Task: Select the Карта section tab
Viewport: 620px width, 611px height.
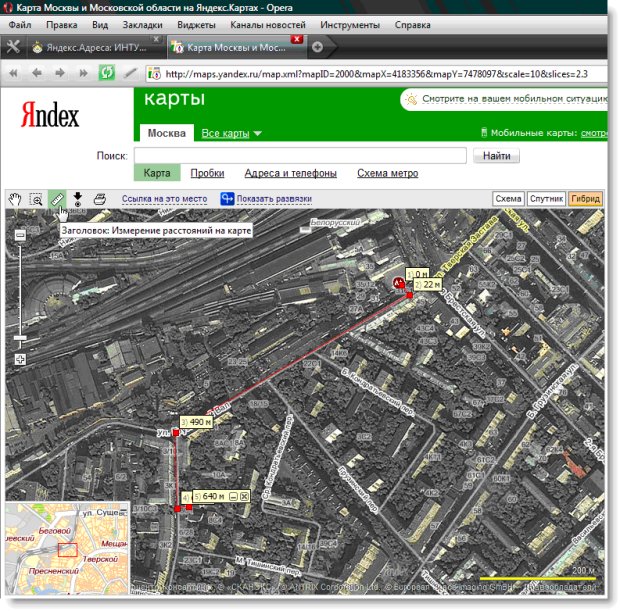Action: pyautogui.click(x=157, y=173)
